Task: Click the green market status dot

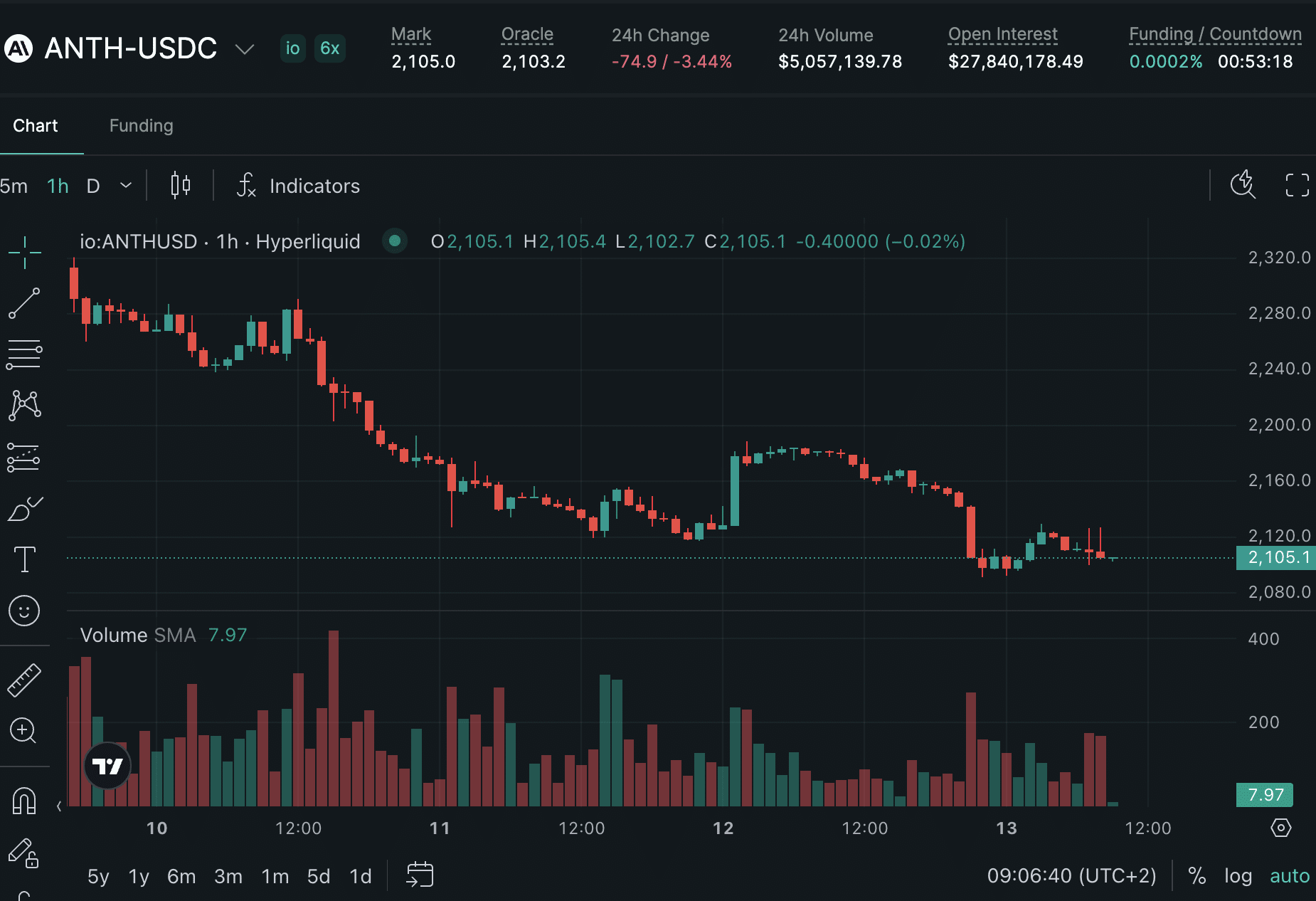Action: click(395, 241)
